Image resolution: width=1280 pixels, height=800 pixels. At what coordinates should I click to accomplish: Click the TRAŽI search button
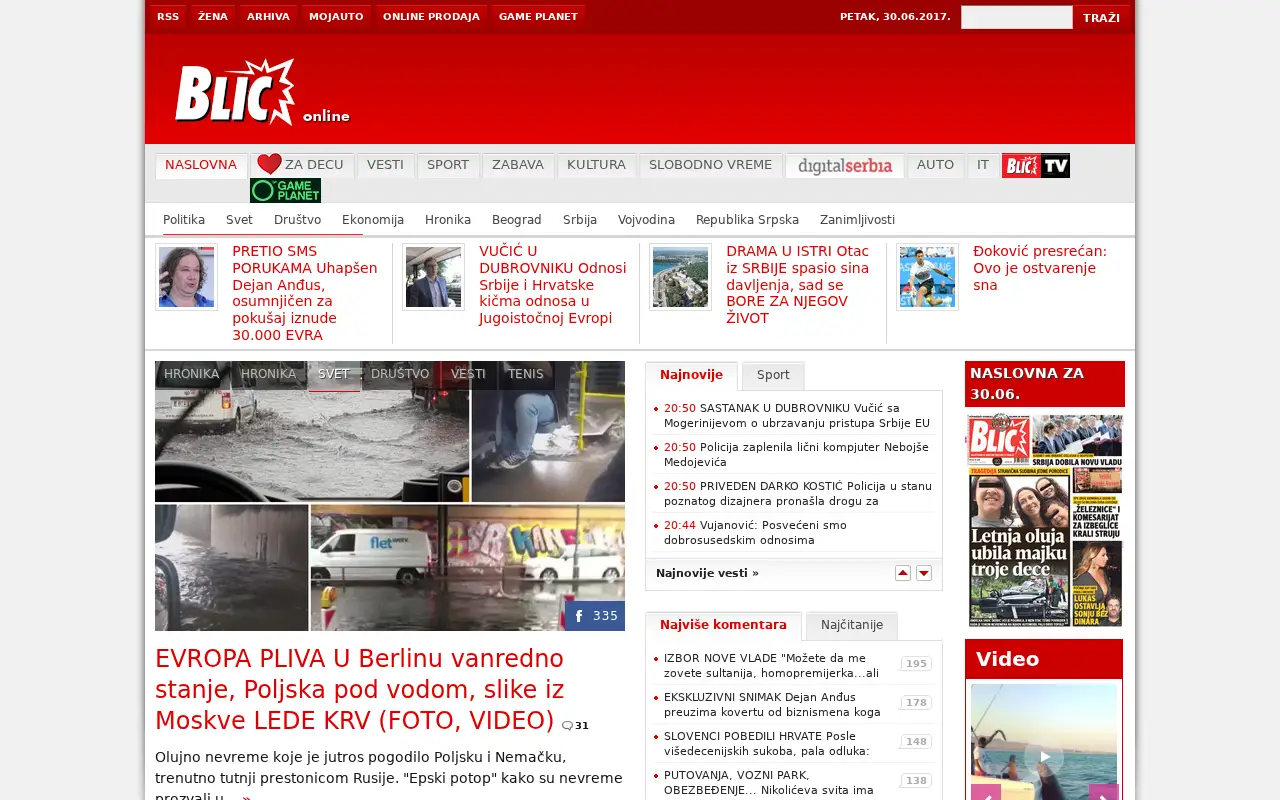[x=1101, y=18]
